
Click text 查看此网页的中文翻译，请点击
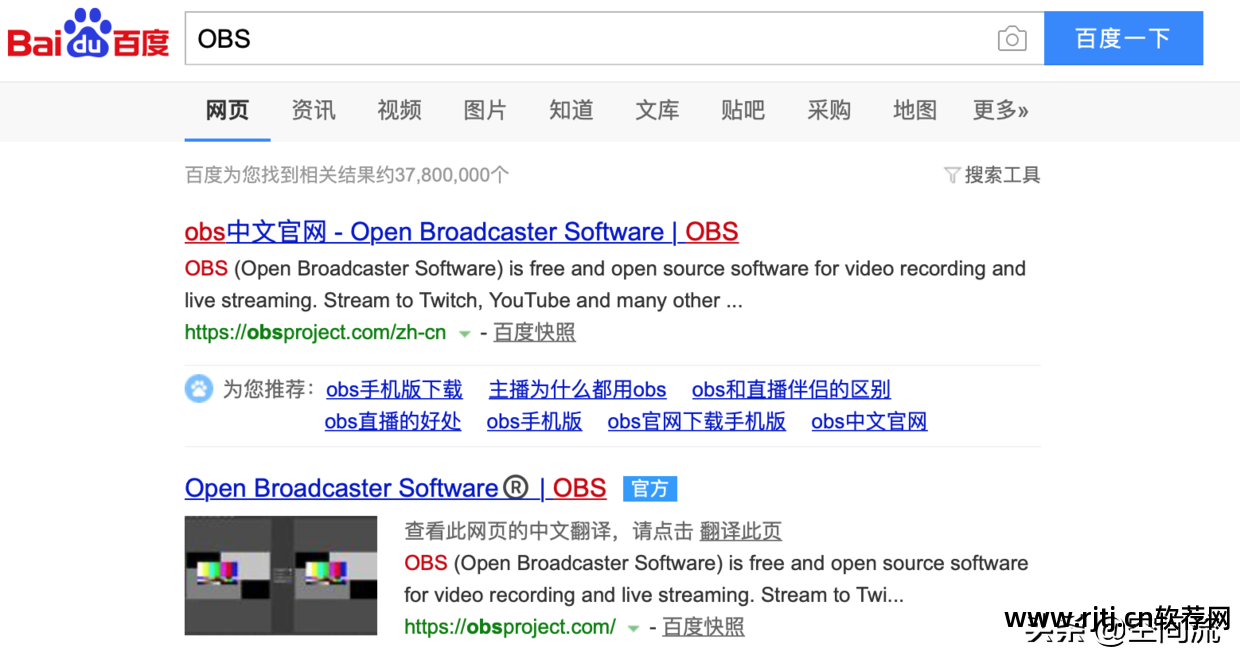coord(549,531)
